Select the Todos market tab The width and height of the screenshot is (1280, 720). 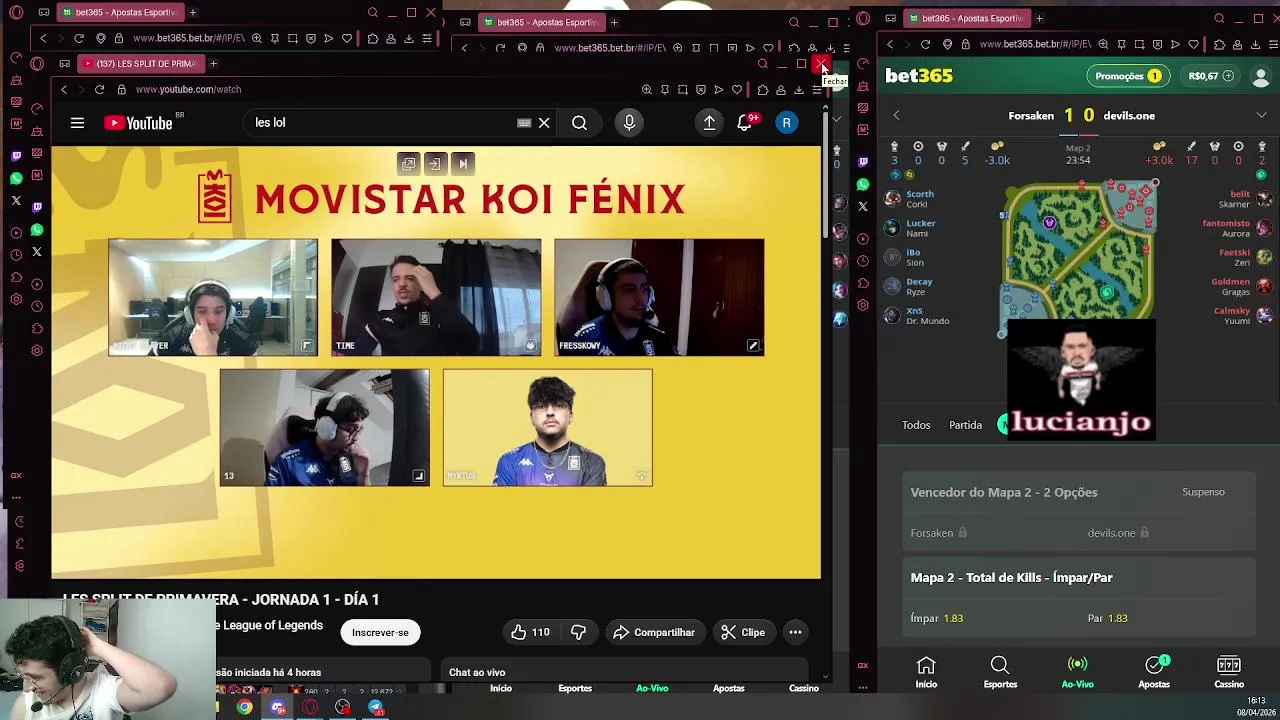pyautogui.click(x=916, y=425)
